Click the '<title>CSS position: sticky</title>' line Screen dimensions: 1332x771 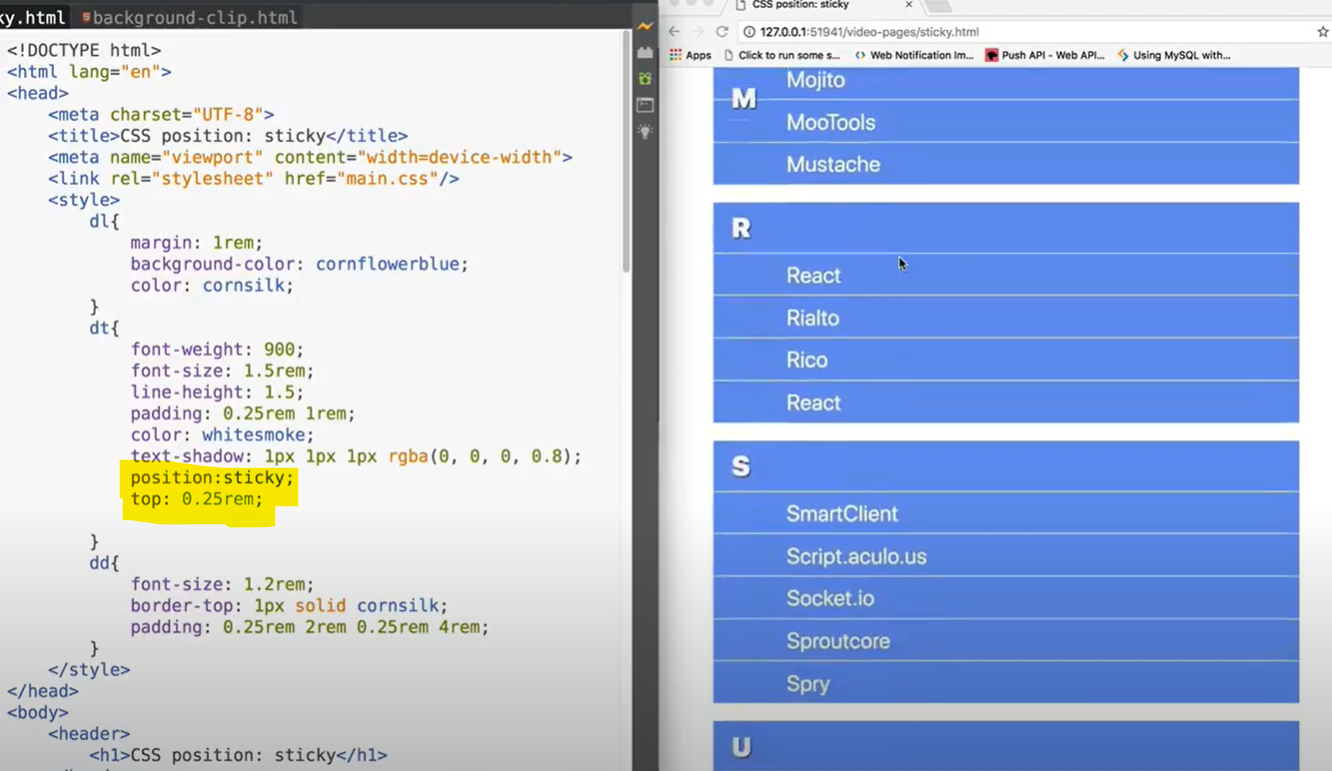(x=228, y=135)
